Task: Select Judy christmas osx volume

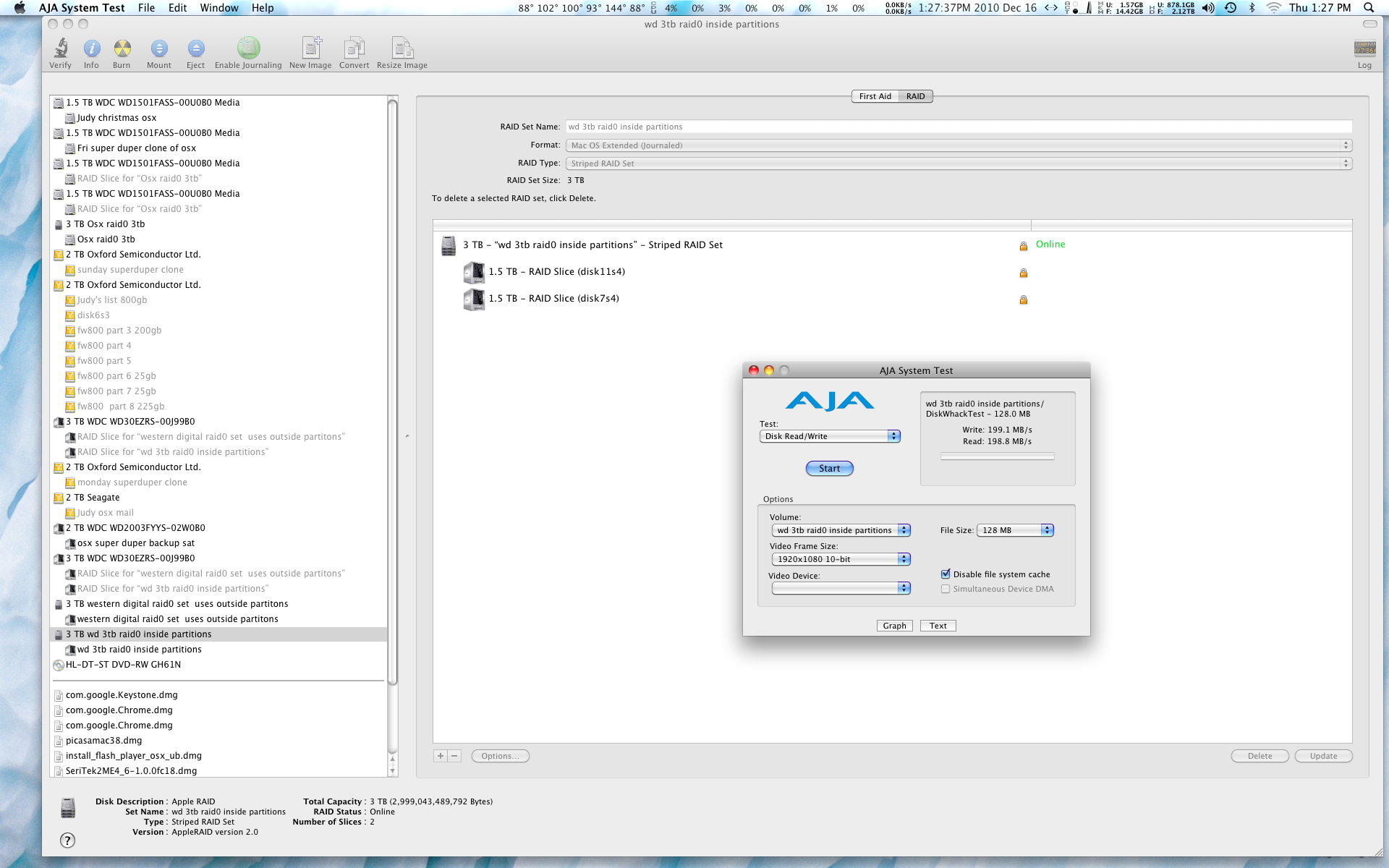Action: [116, 118]
